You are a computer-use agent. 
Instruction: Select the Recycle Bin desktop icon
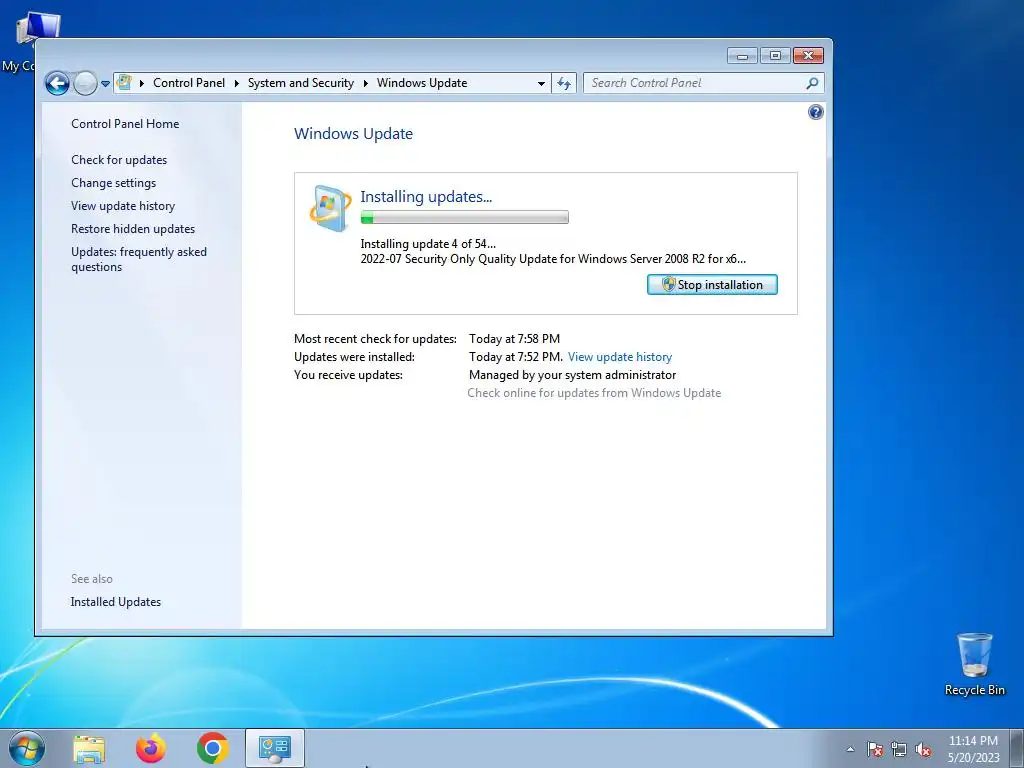974,665
